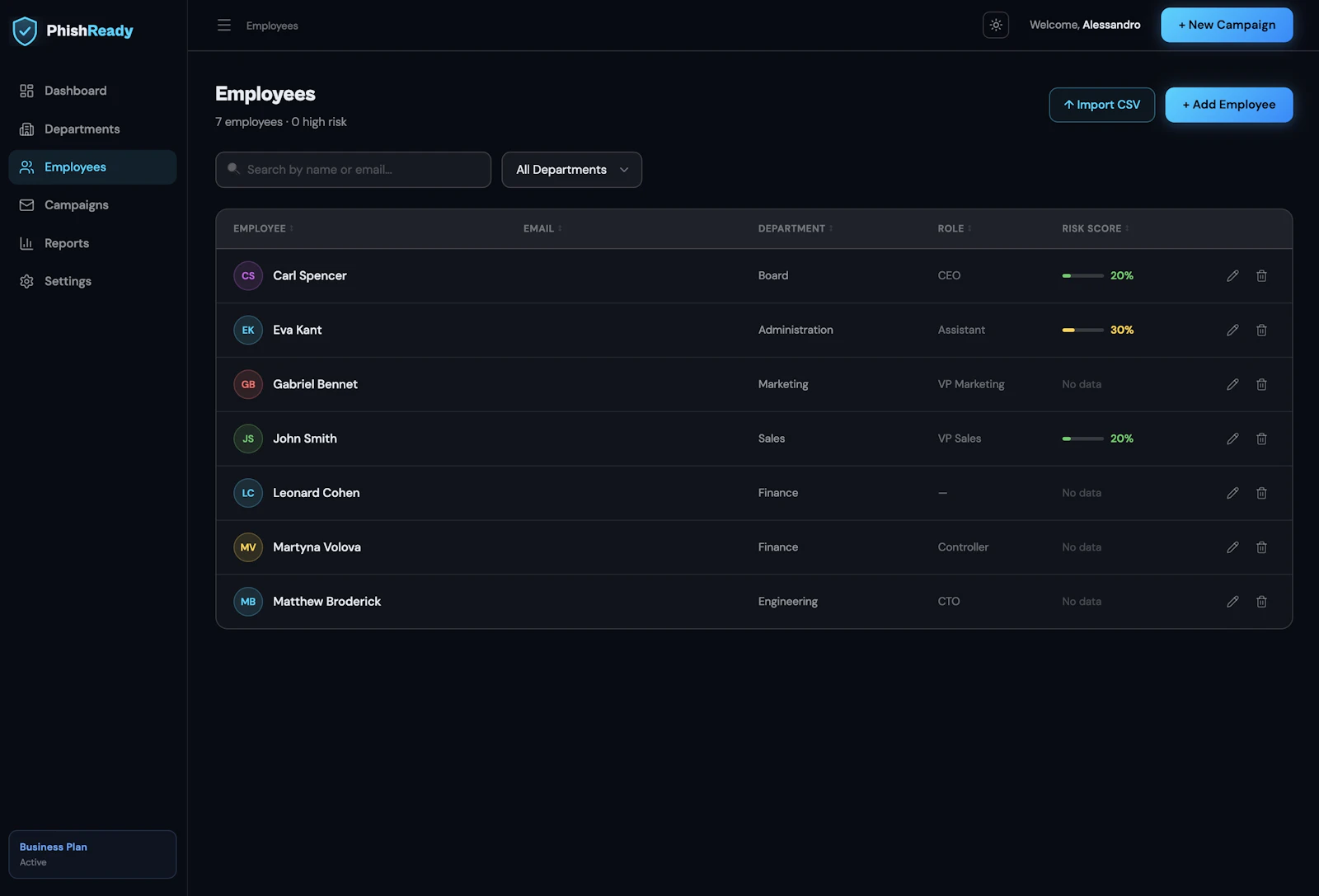The image size is (1319, 896).
Task: Click the pencil edit icon for Carl Spencer
Action: pyautogui.click(x=1232, y=275)
